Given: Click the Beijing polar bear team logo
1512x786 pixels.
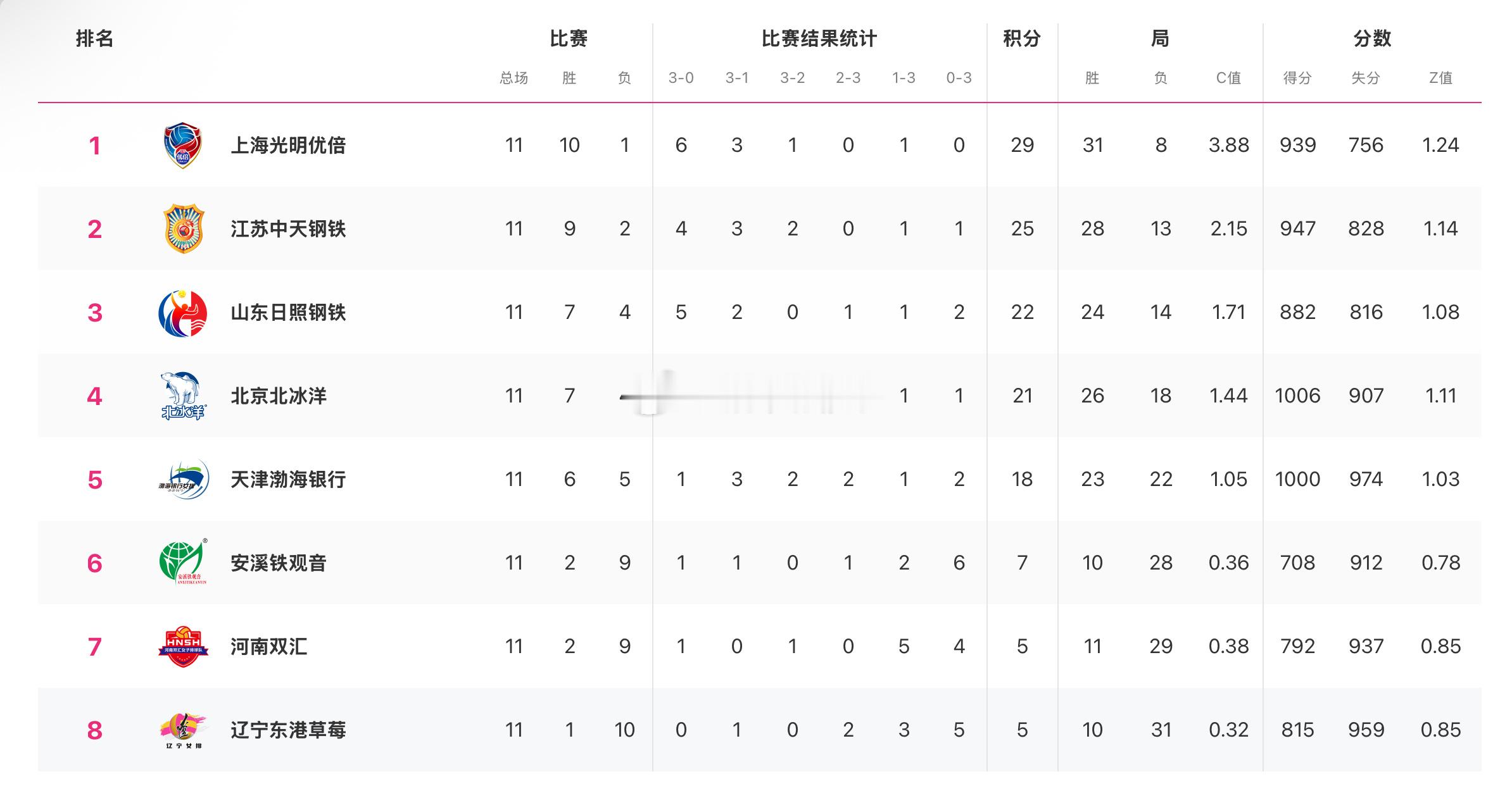Looking at the screenshot, I should point(183,396).
